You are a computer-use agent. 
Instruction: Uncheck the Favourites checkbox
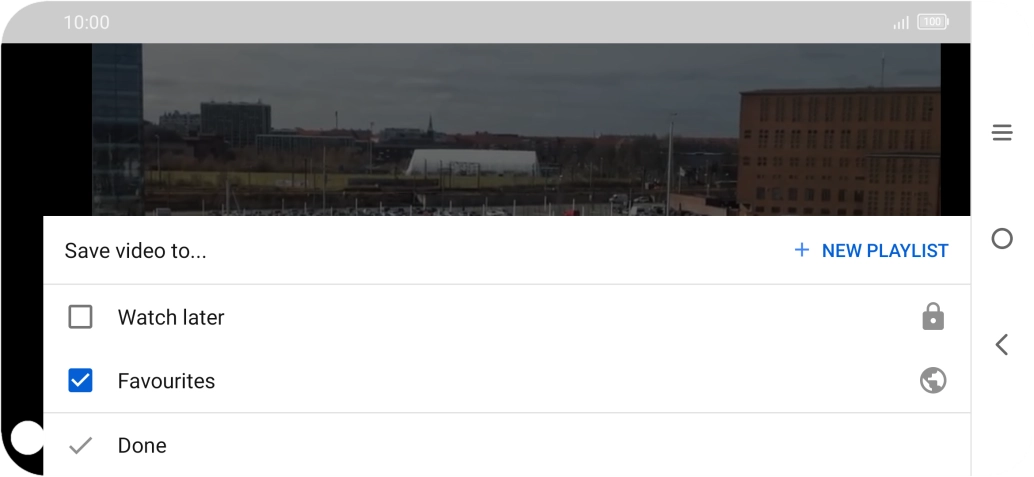point(80,381)
